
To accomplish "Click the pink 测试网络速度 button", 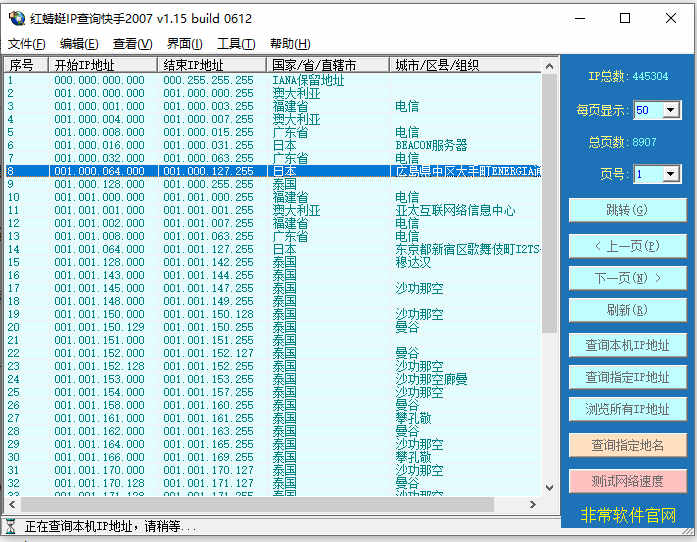I will point(627,481).
